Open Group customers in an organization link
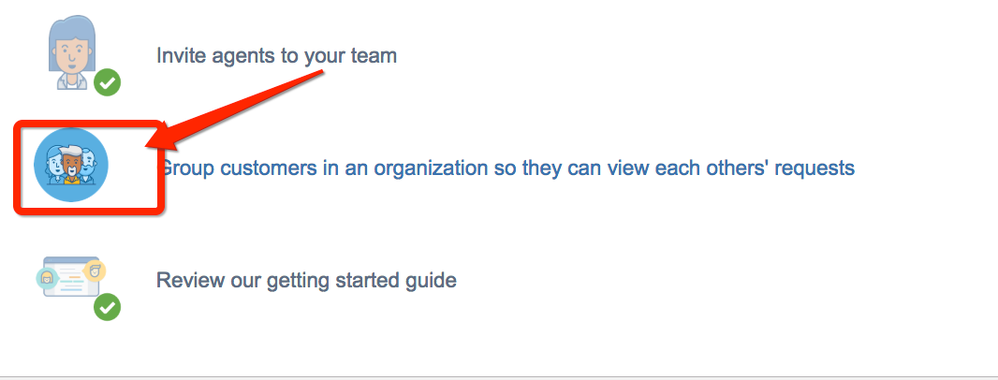The image size is (998, 380). pyautogui.click(x=506, y=168)
